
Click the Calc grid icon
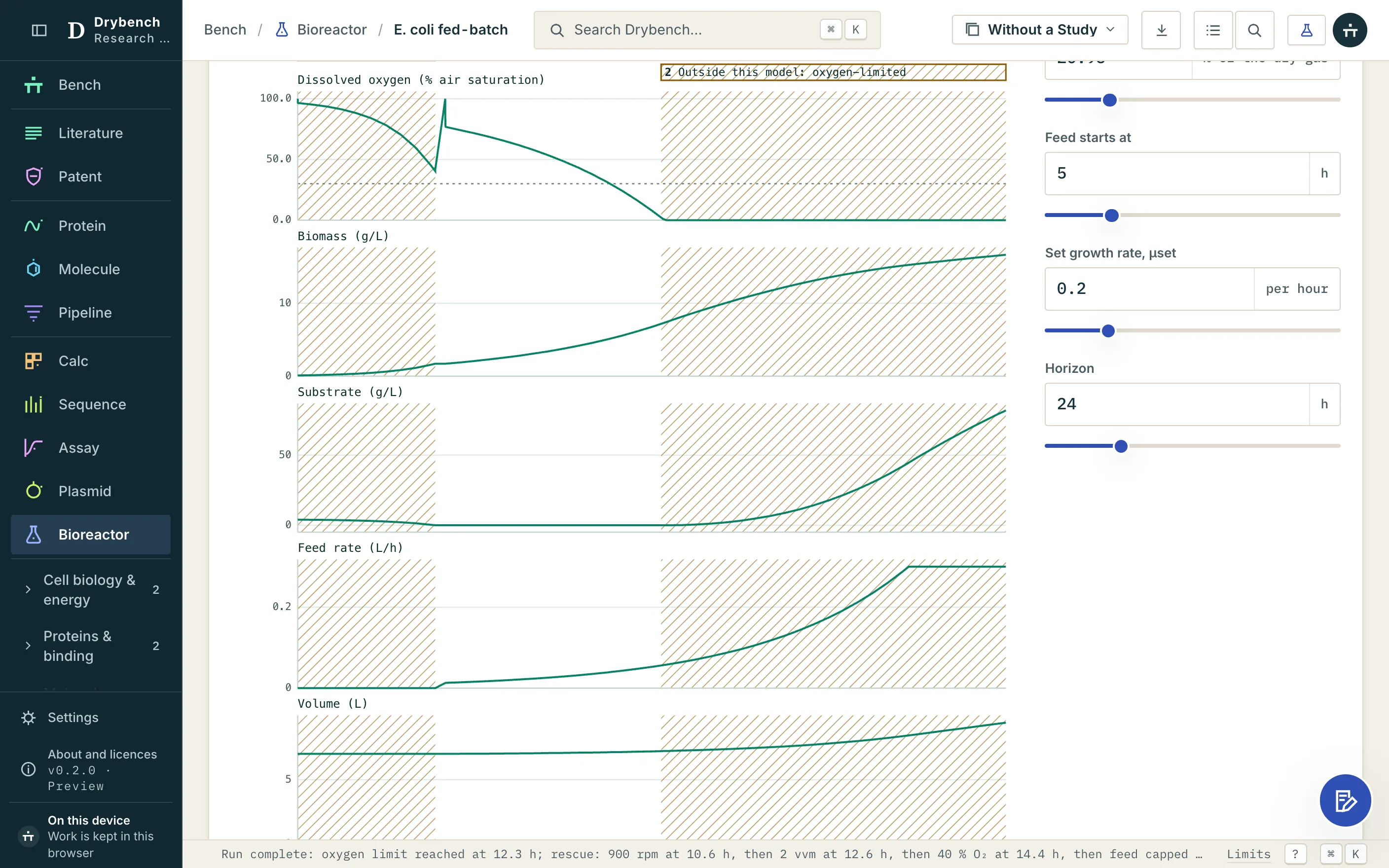tap(33, 361)
